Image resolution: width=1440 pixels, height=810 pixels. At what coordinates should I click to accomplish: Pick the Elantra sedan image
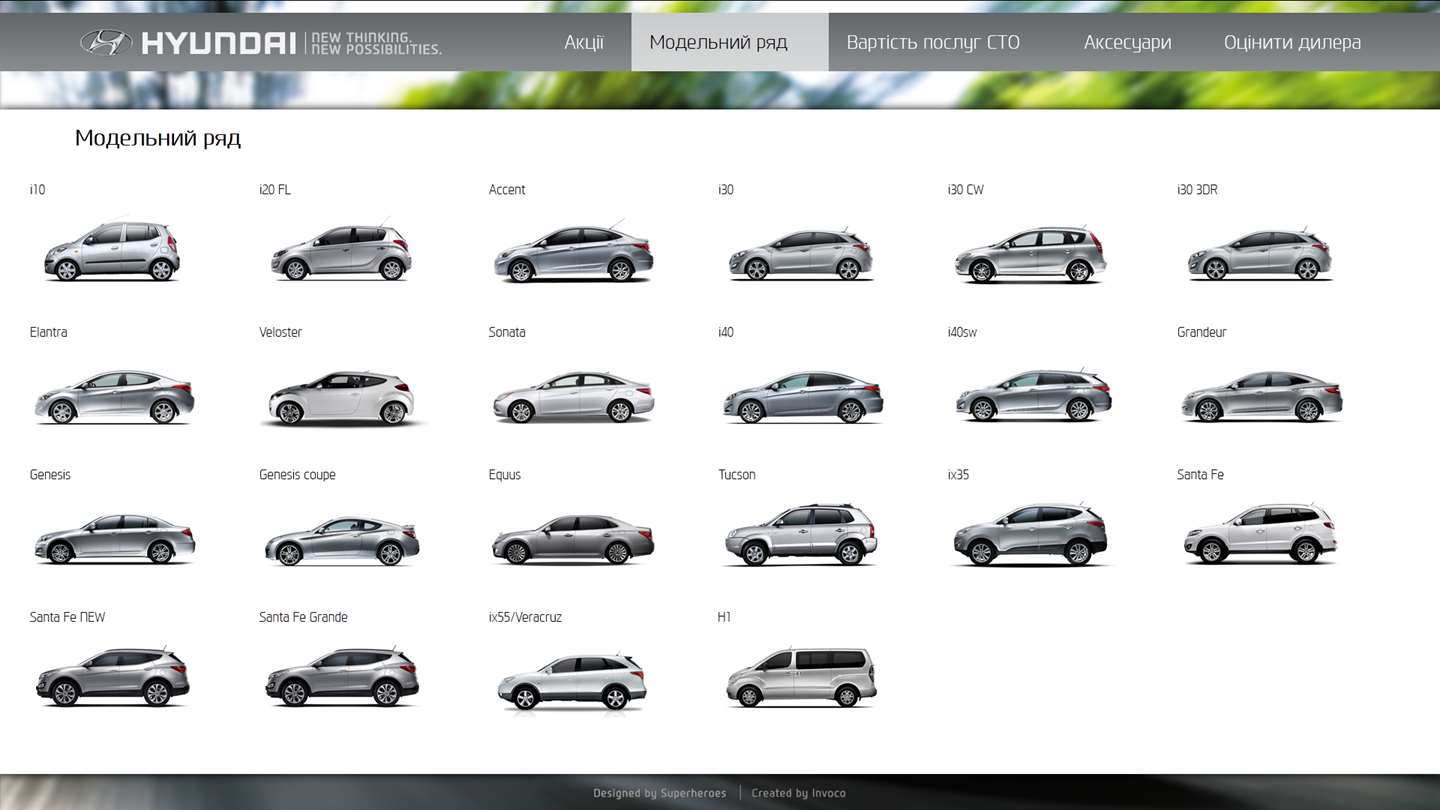(114, 396)
